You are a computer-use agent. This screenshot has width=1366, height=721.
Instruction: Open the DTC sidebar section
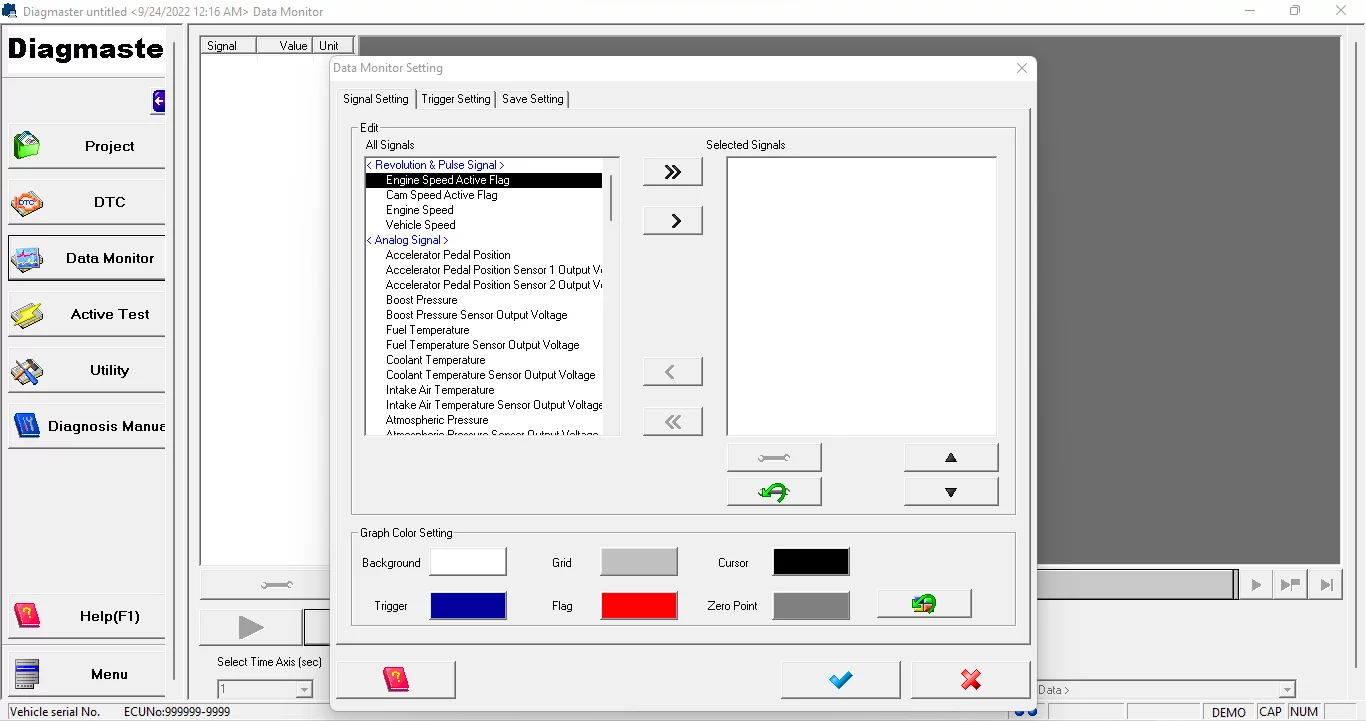pyautogui.click(x=87, y=202)
